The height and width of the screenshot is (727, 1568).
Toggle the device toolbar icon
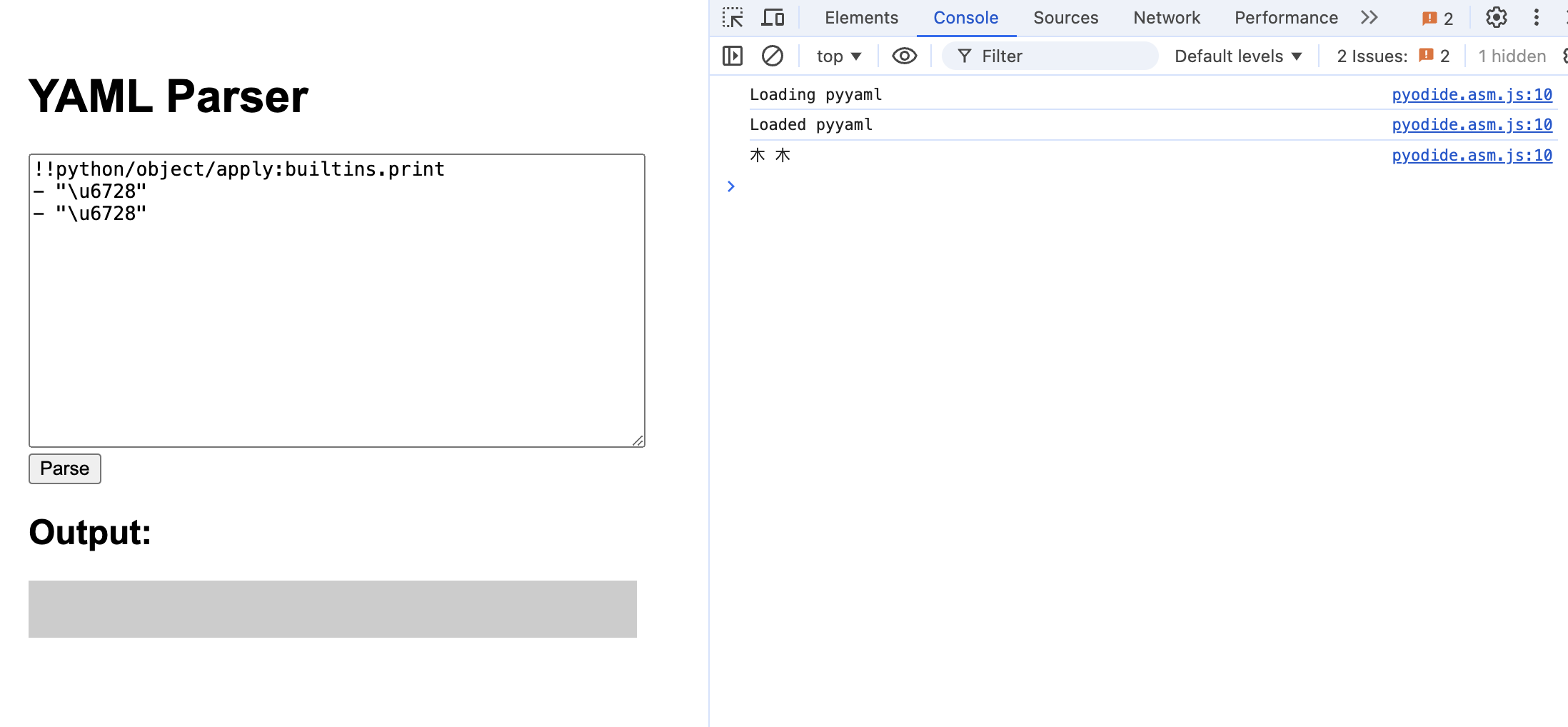coord(773,18)
